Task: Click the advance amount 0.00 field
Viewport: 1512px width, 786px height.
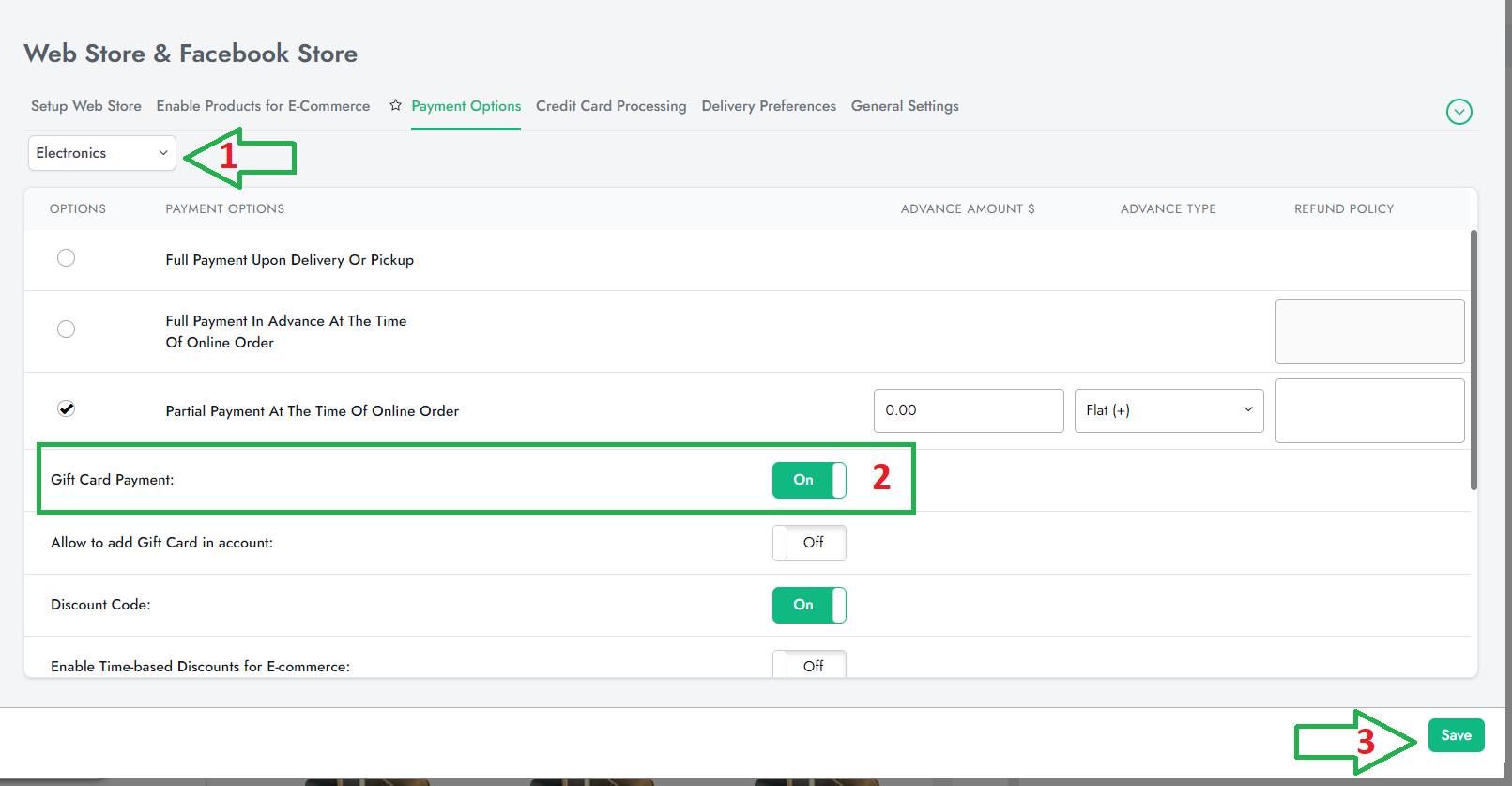Action: click(968, 410)
